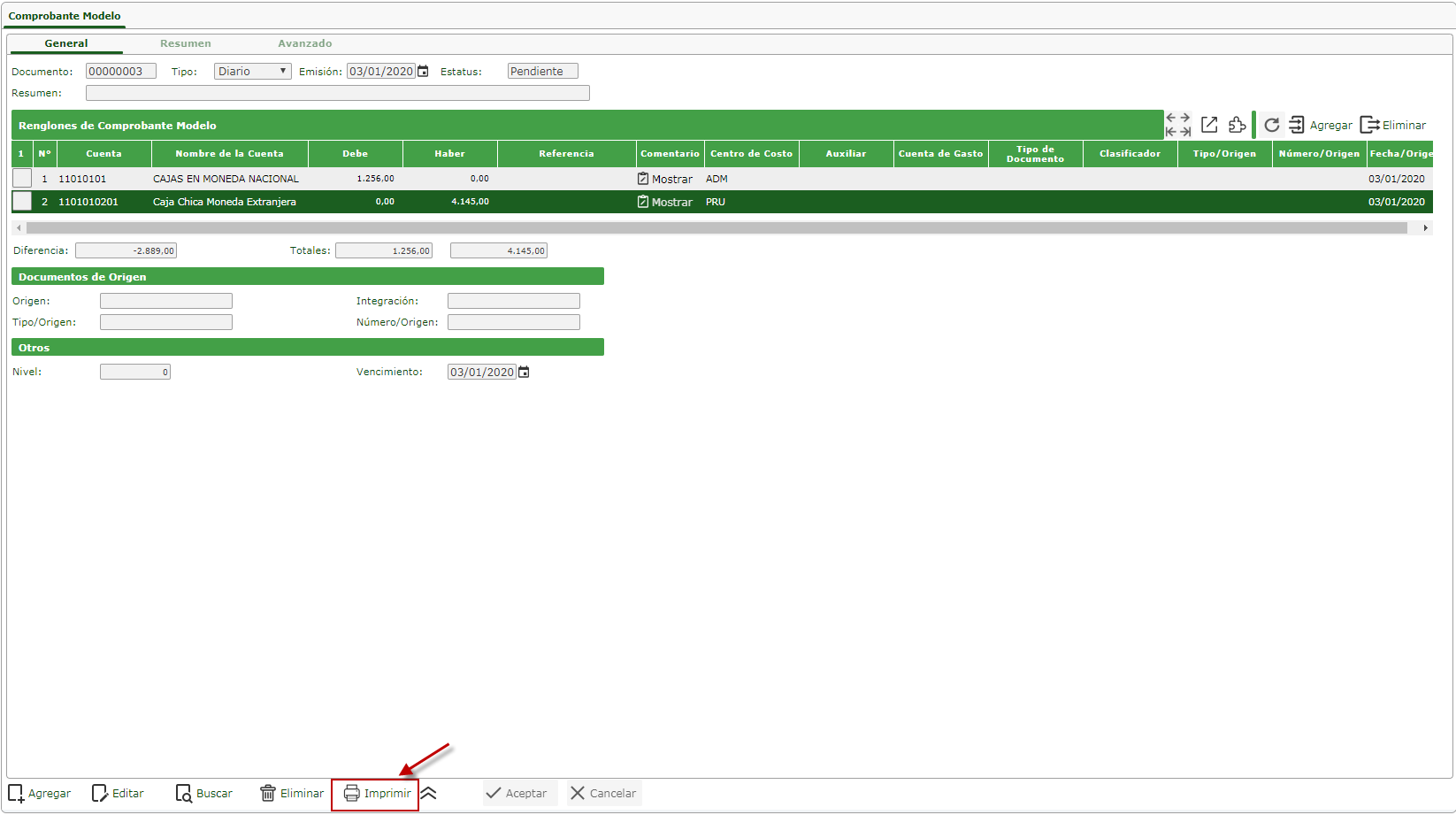Screen dimensions: 1456x815
Task: Click Agregar in the renglones toolbar
Action: click(1321, 126)
